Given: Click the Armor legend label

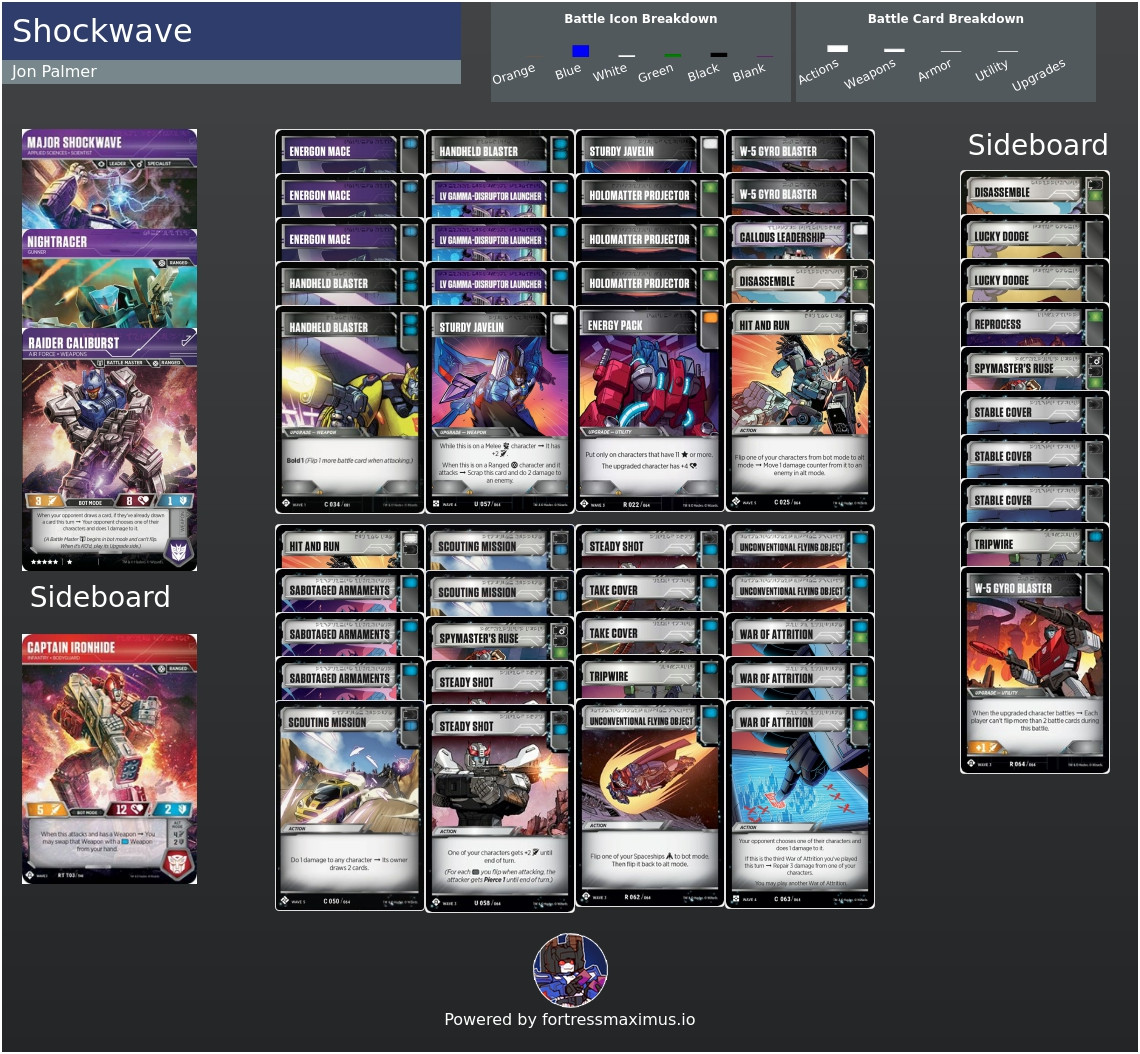Looking at the screenshot, I should coord(934,71).
